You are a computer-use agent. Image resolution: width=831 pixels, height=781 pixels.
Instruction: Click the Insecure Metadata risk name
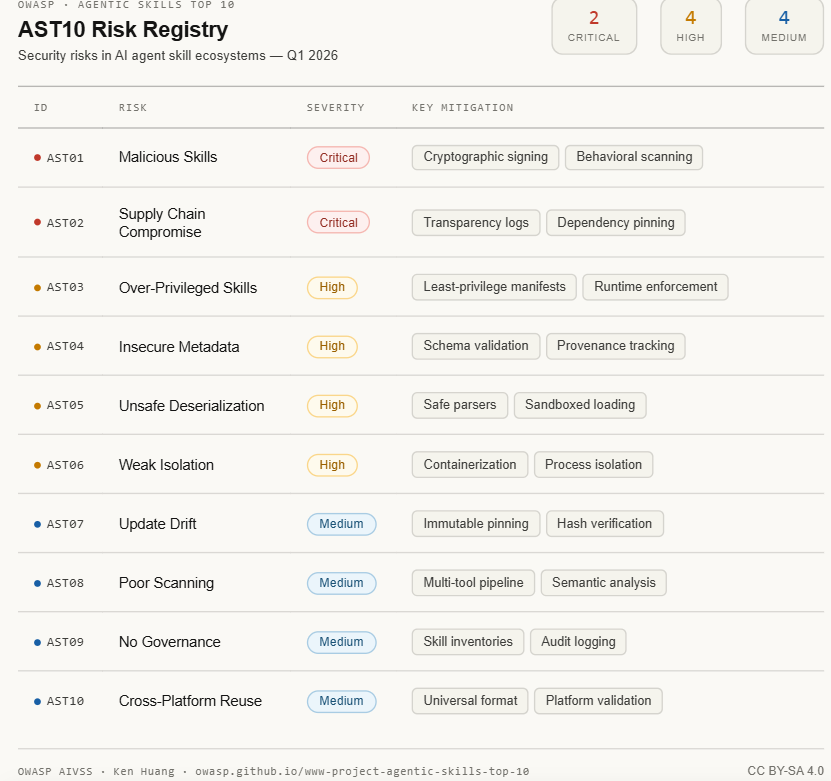click(179, 347)
